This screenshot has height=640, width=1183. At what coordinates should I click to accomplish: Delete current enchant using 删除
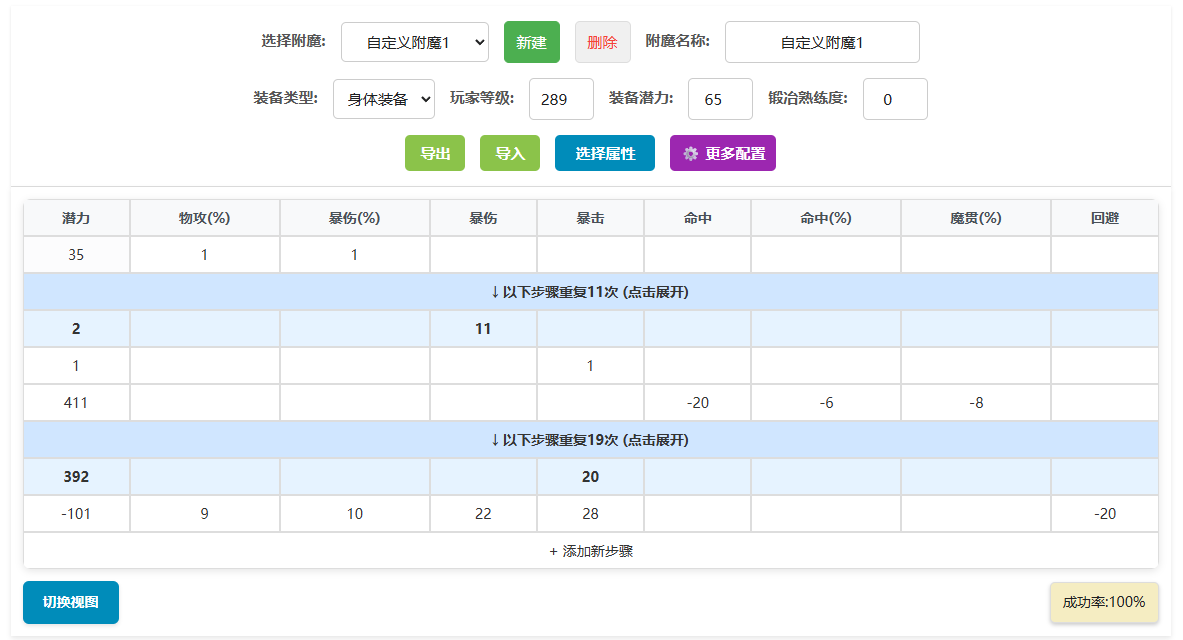point(603,42)
